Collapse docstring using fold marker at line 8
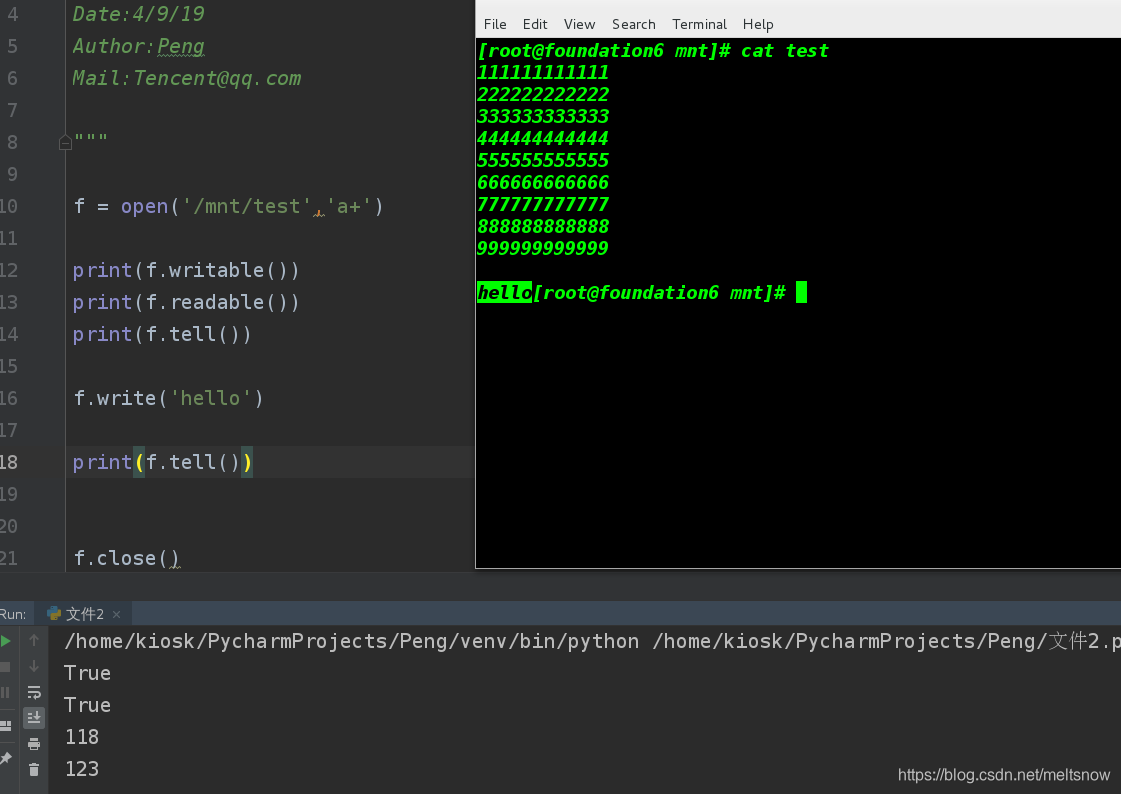The width and height of the screenshot is (1121, 794). click(x=65, y=143)
